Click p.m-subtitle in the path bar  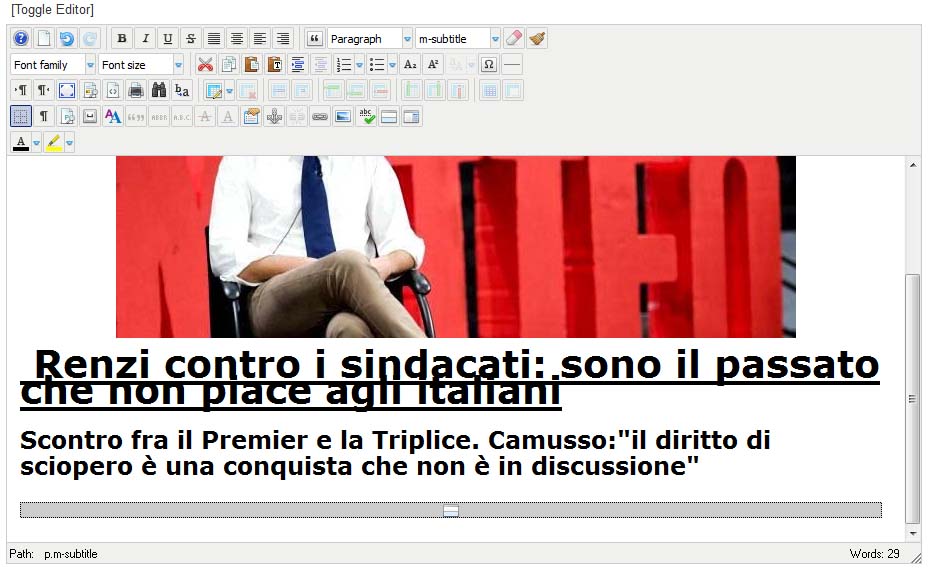pos(70,553)
